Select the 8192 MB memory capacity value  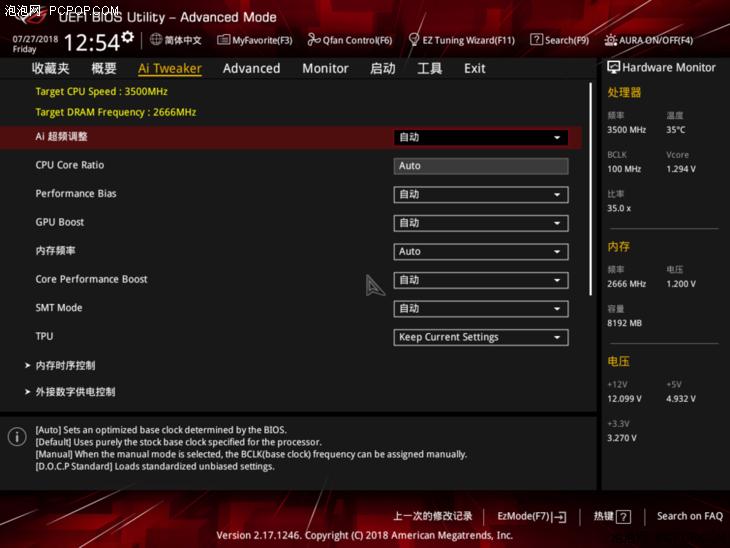pyautogui.click(x=624, y=323)
